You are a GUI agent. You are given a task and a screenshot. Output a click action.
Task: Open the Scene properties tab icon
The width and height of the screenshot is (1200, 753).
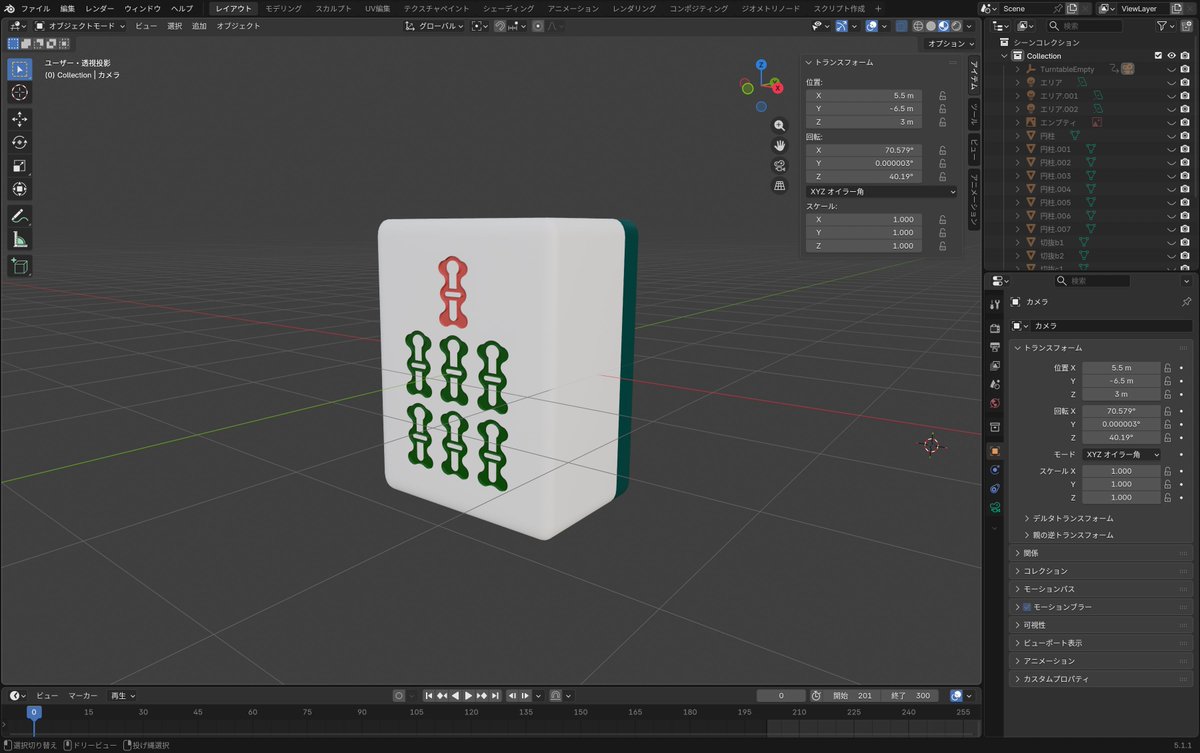(x=994, y=384)
